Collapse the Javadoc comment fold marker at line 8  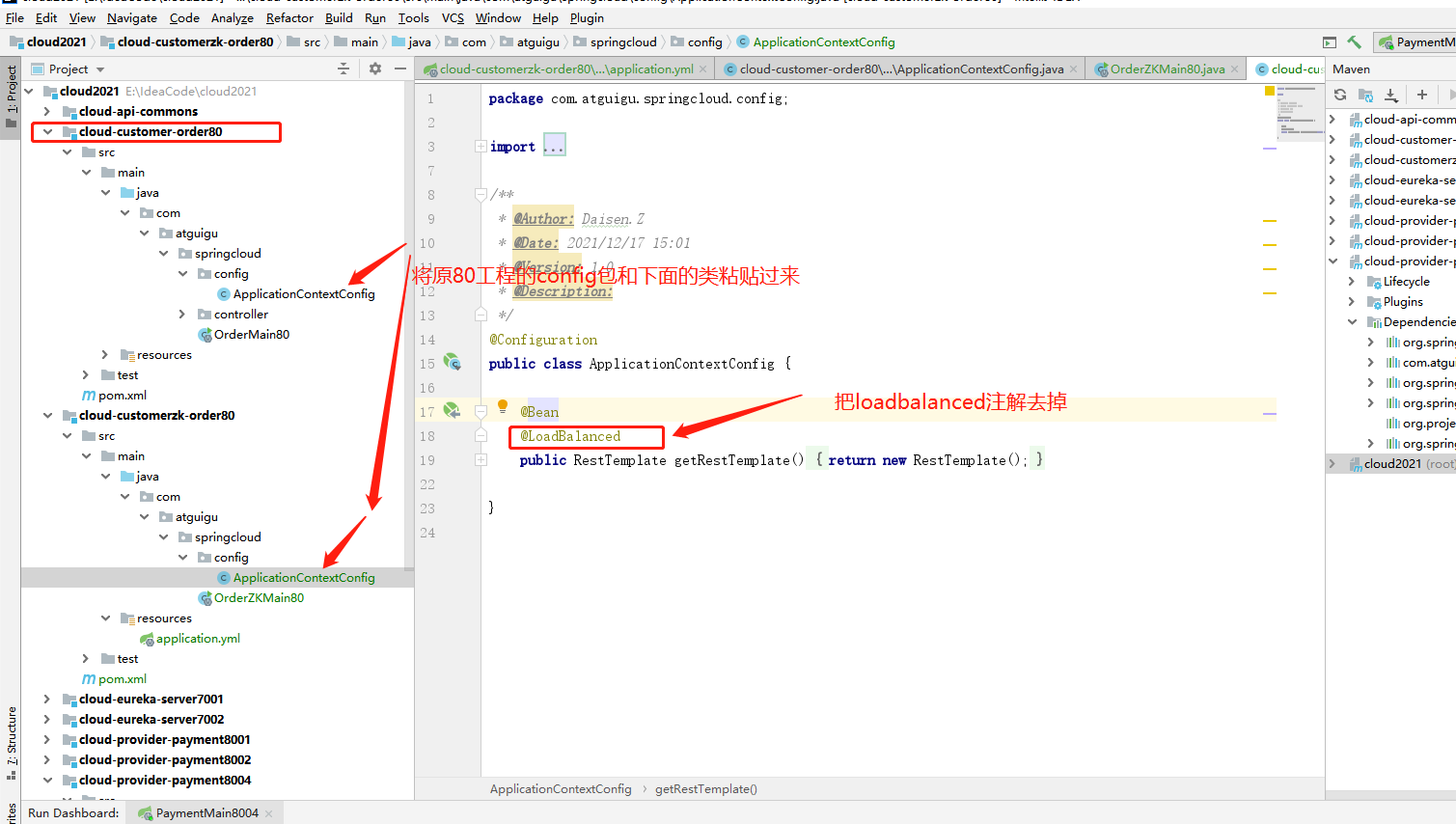tap(481, 195)
